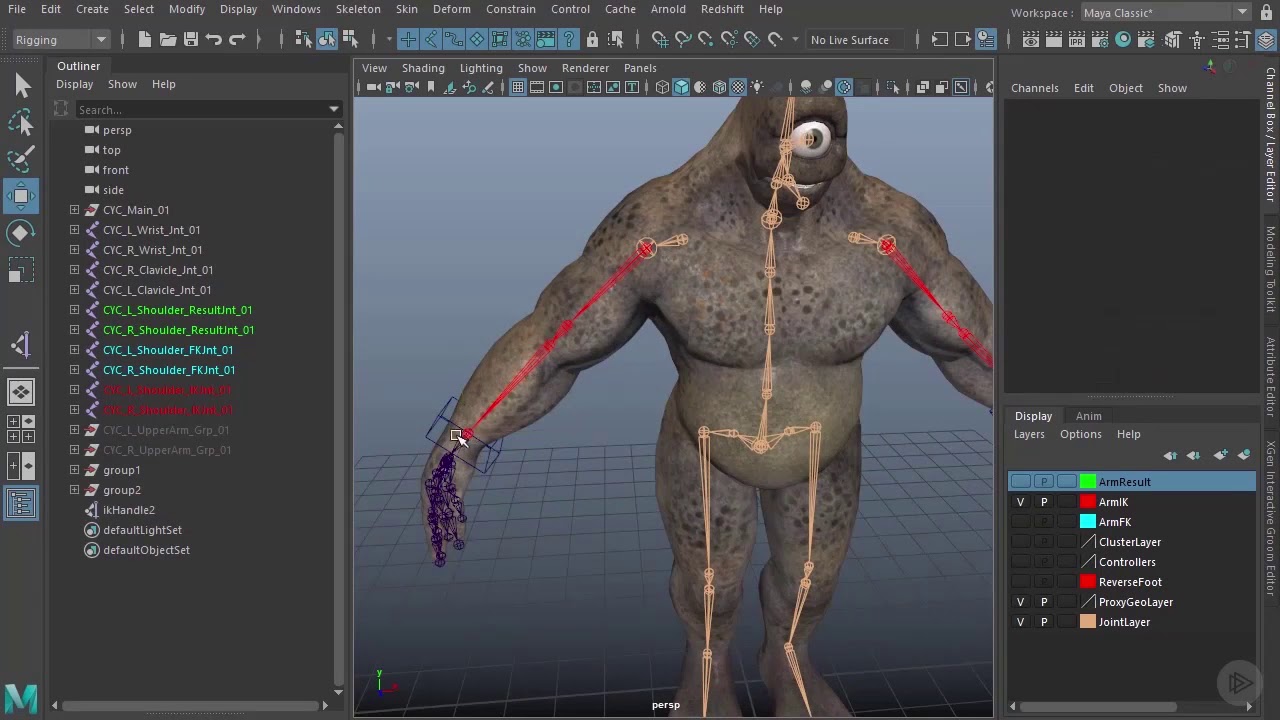The height and width of the screenshot is (720, 1280).
Task: Open viewport Shading menu
Action: pyautogui.click(x=423, y=68)
